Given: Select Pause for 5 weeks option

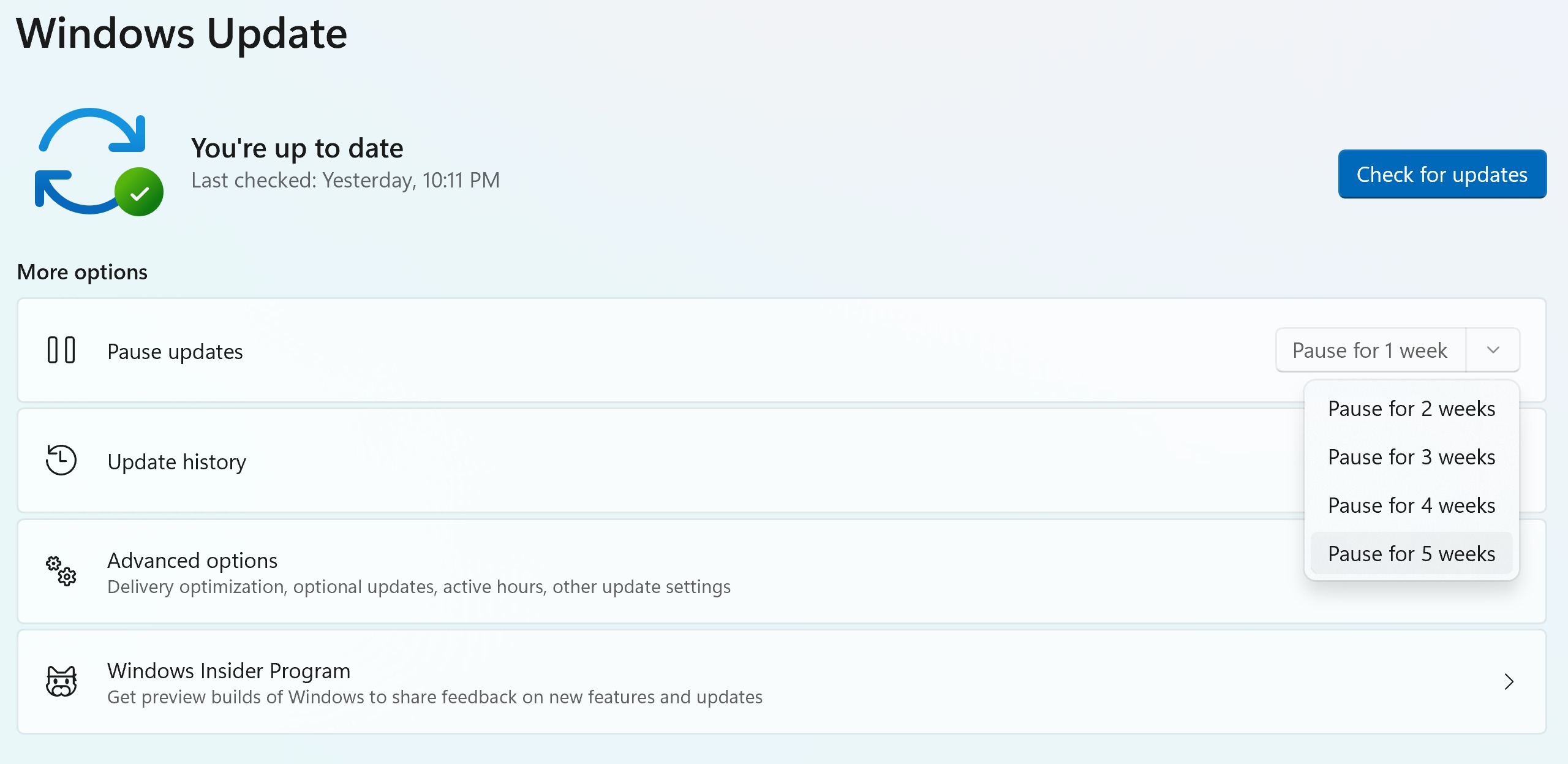Looking at the screenshot, I should [1411, 554].
